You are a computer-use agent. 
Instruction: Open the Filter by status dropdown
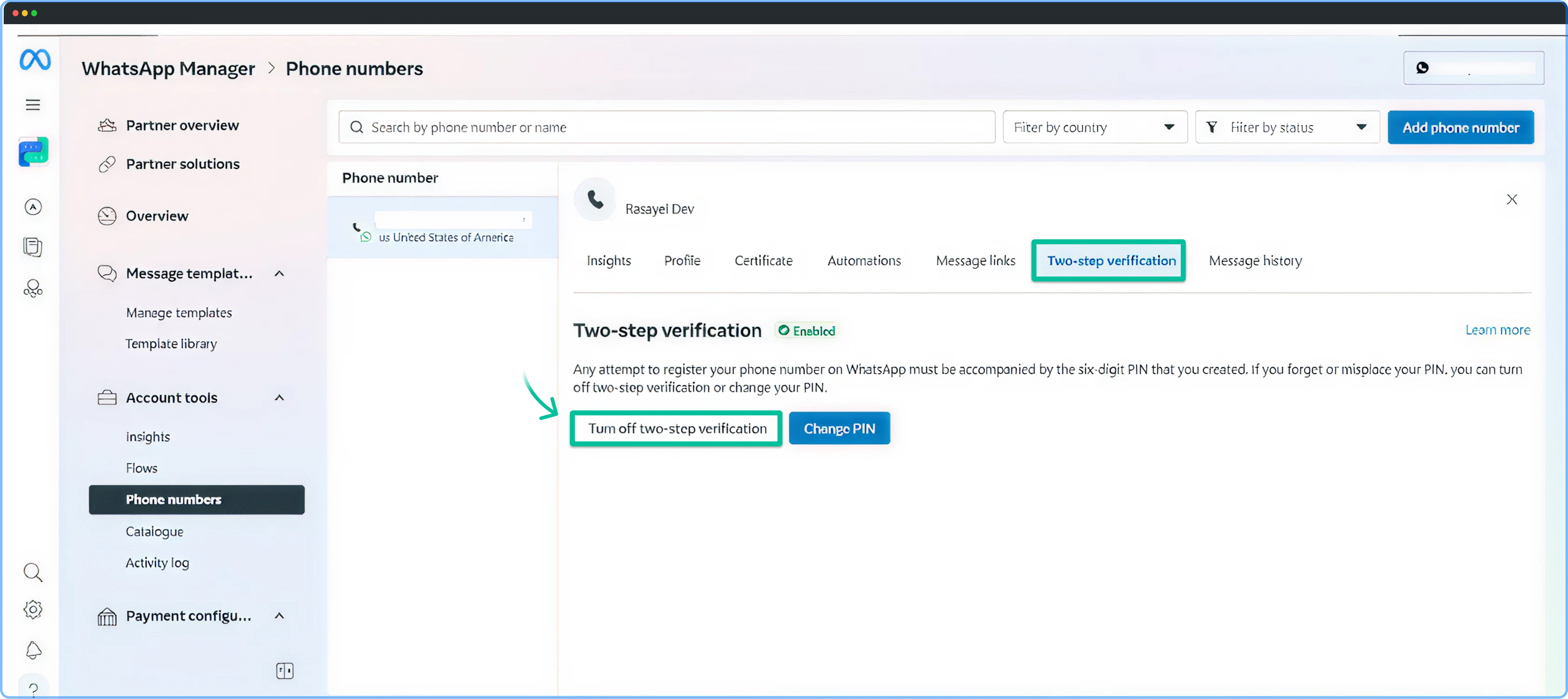pyautogui.click(x=1287, y=127)
